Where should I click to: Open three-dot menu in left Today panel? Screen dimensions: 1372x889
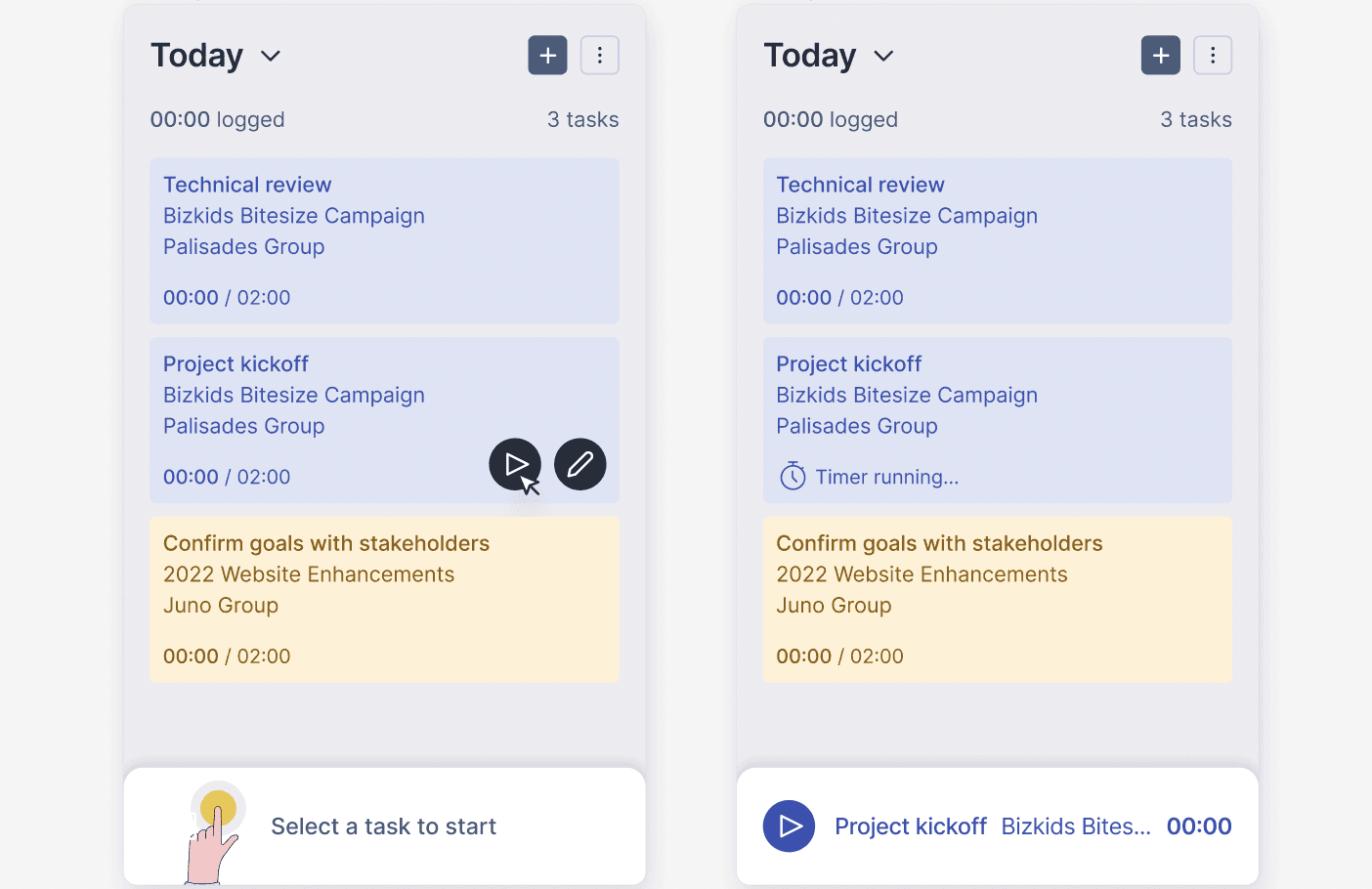click(600, 56)
